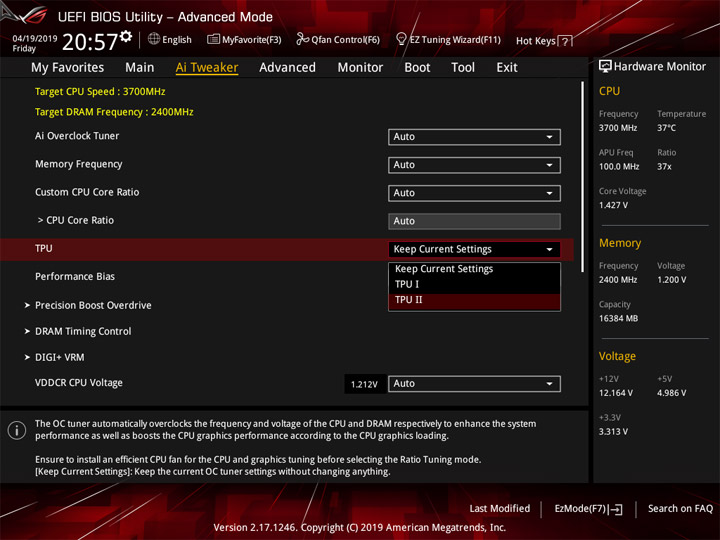Click the 04/19/2019 date text
The image size is (720, 540).
tap(34, 39)
